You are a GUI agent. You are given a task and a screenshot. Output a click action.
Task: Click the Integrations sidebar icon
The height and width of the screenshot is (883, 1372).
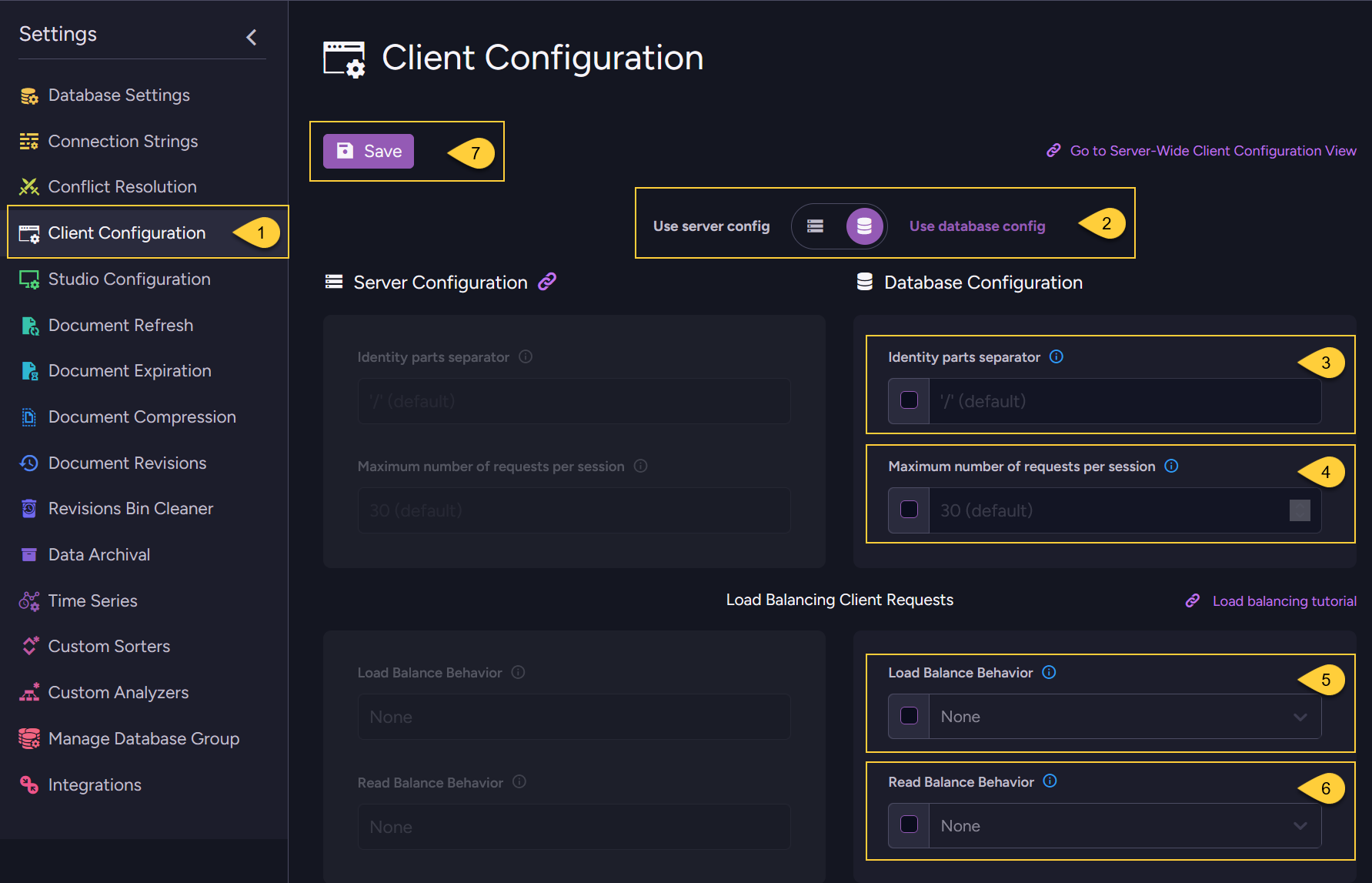pyautogui.click(x=28, y=784)
